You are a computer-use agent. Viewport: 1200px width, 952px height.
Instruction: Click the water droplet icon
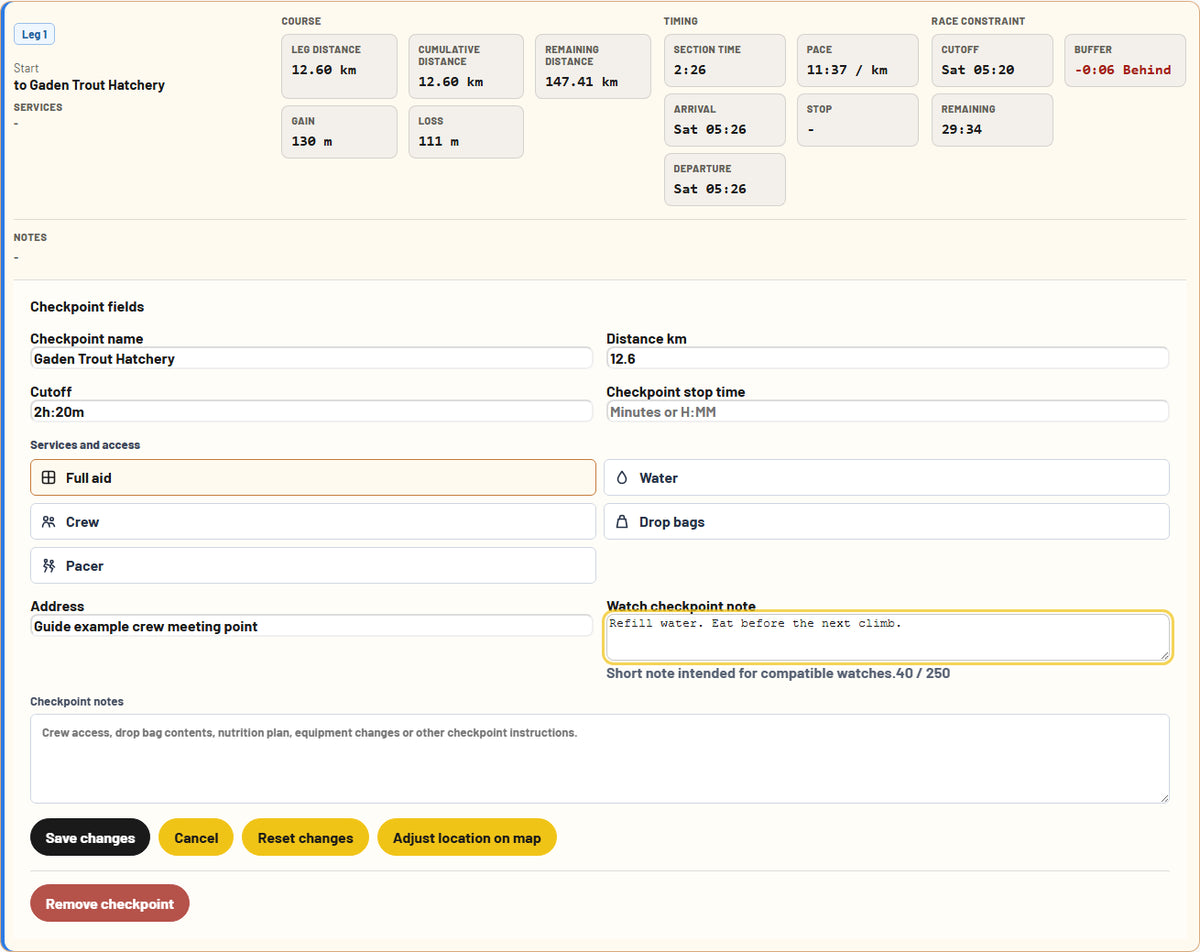point(622,478)
